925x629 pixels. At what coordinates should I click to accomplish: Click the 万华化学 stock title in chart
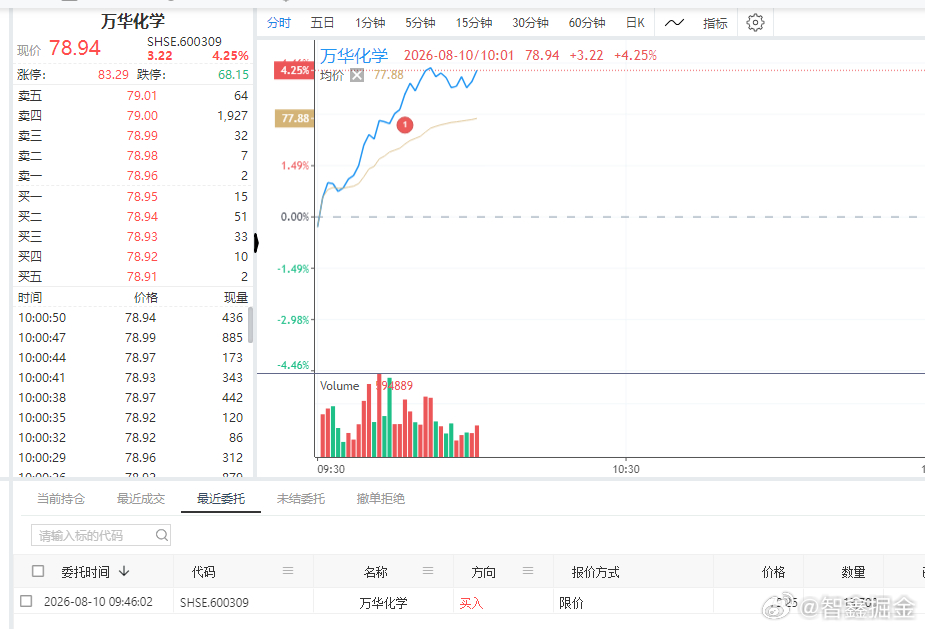[354, 55]
